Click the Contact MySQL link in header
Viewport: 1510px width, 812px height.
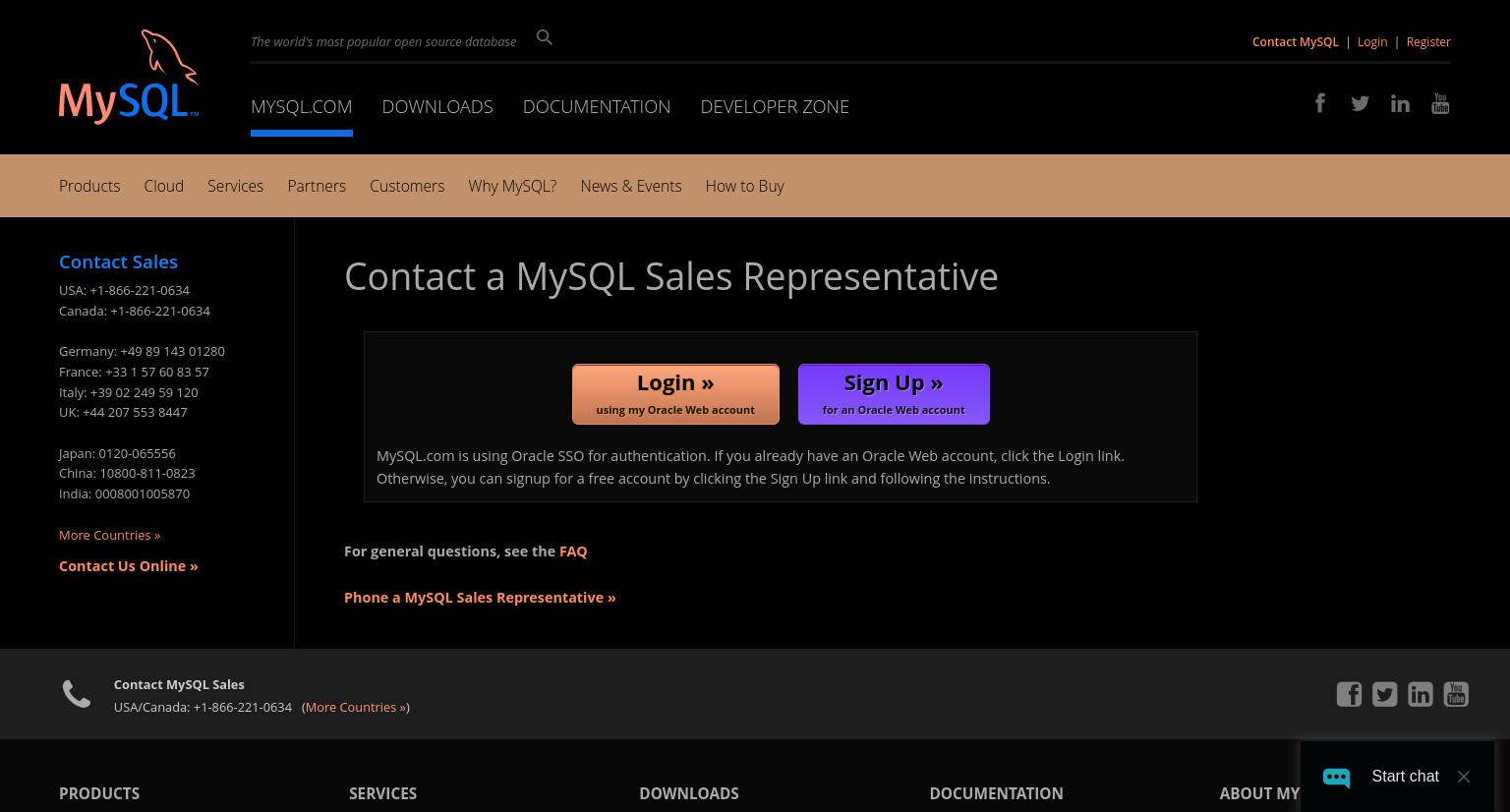[1295, 41]
